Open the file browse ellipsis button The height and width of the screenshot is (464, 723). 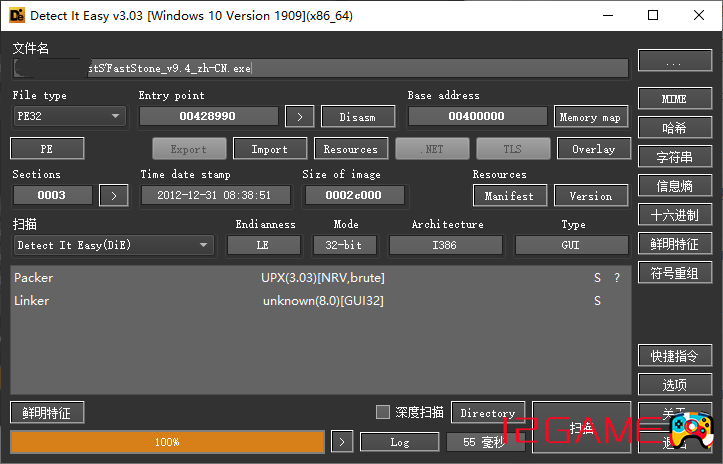673,62
